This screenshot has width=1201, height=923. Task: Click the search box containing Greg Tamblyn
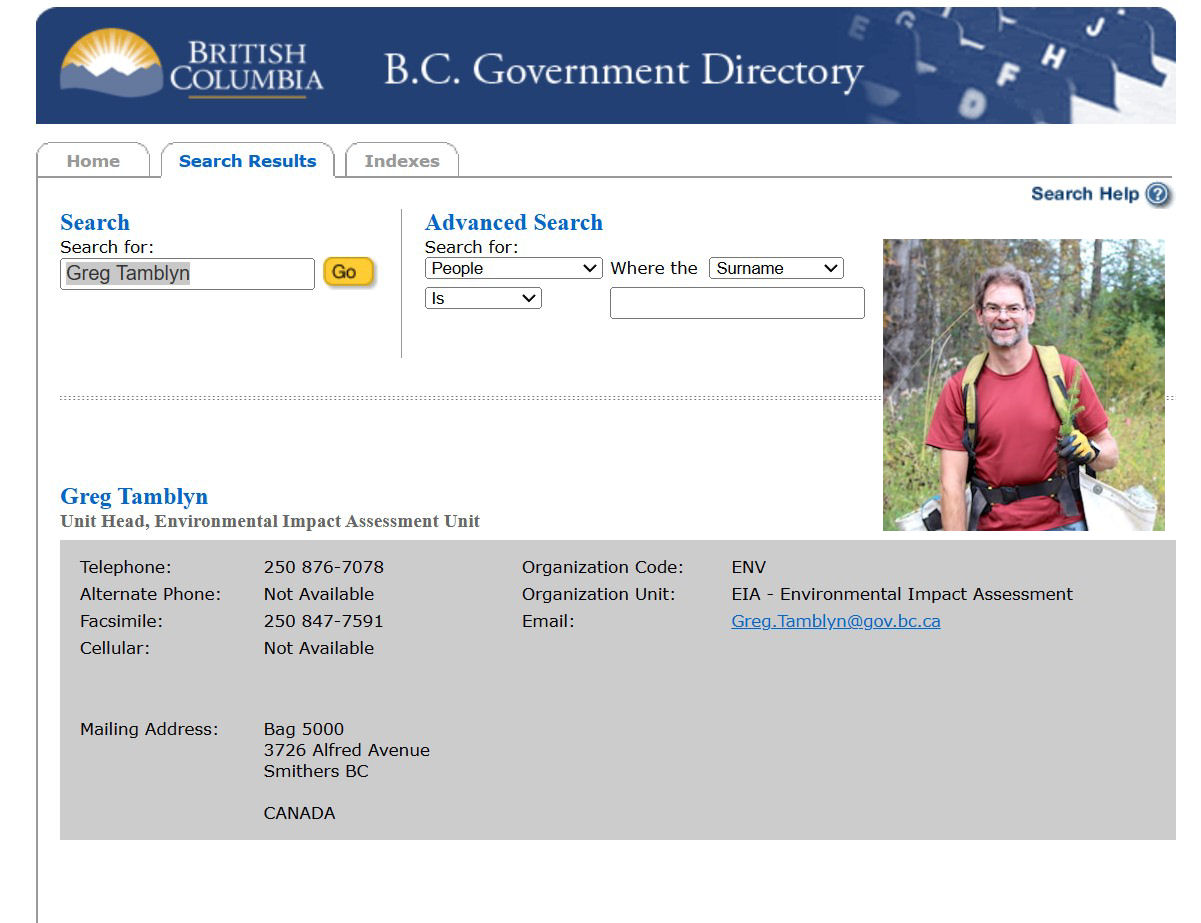(x=187, y=274)
